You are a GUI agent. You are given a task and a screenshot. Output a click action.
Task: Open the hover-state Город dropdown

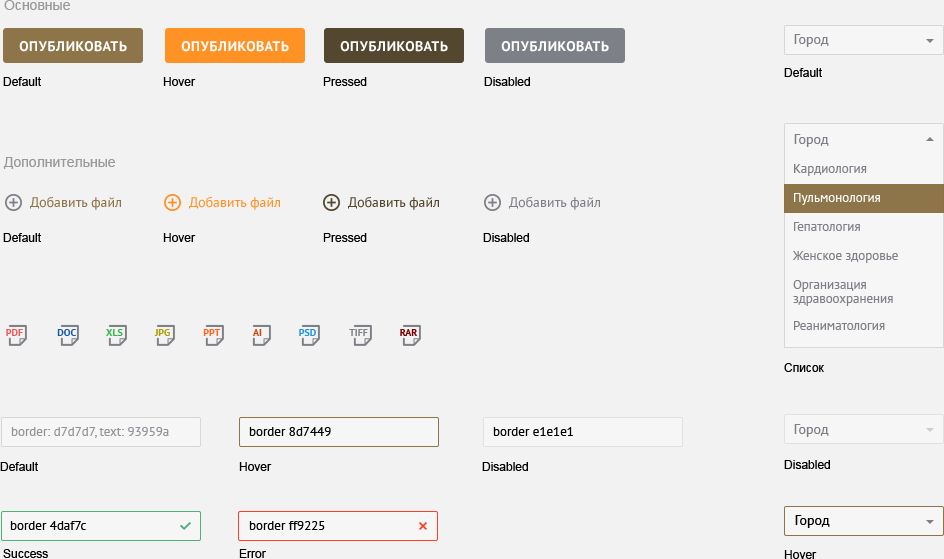[863, 521]
